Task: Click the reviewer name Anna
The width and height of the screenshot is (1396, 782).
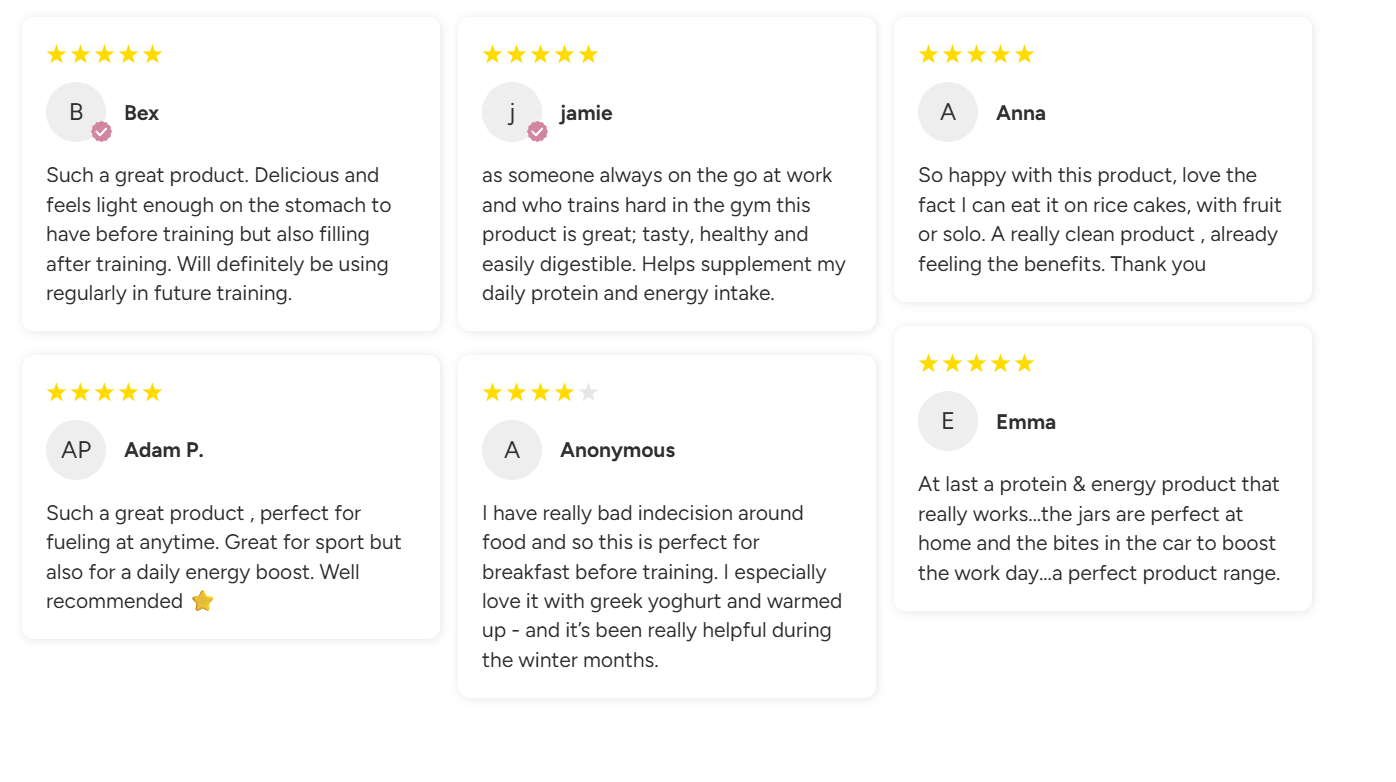Action: [x=1021, y=113]
